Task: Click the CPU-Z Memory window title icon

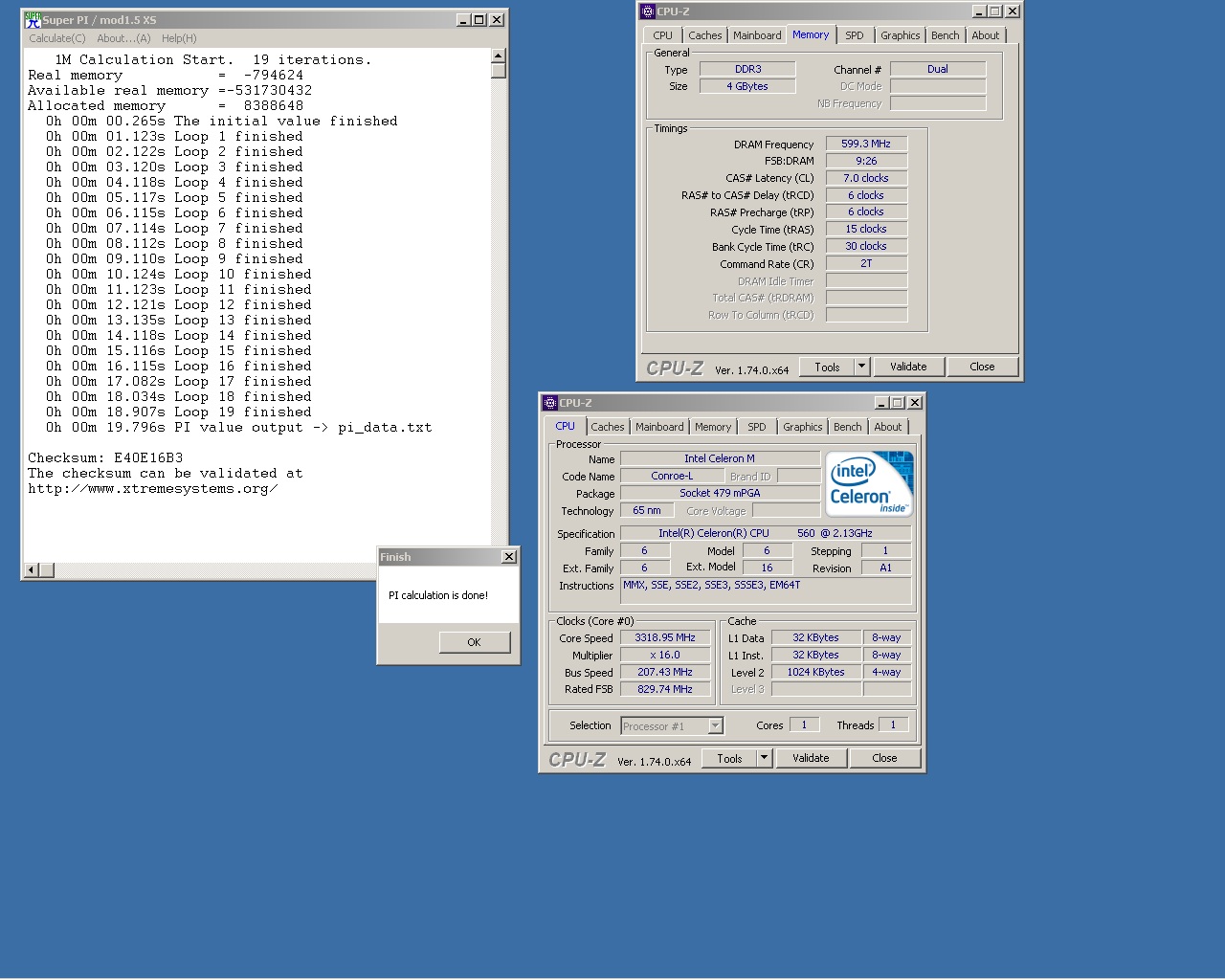Action: tap(648, 11)
